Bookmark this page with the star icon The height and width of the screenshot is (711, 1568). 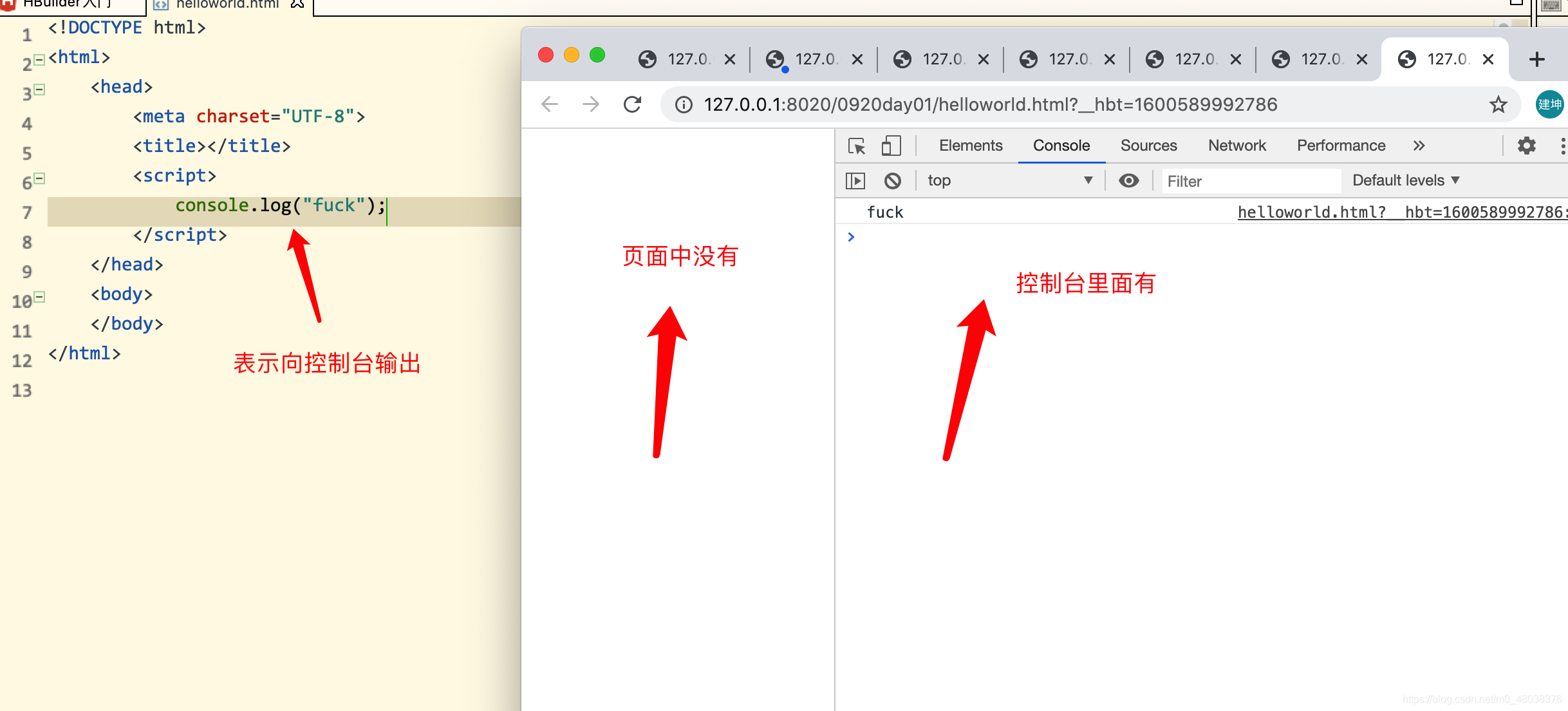[x=1498, y=104]
